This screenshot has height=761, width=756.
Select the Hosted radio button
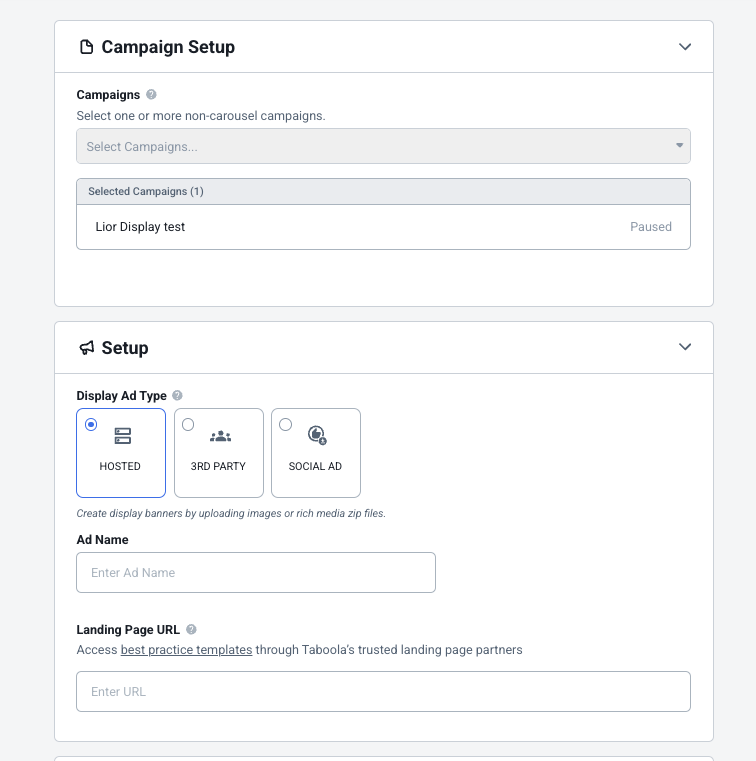point(91,425)
